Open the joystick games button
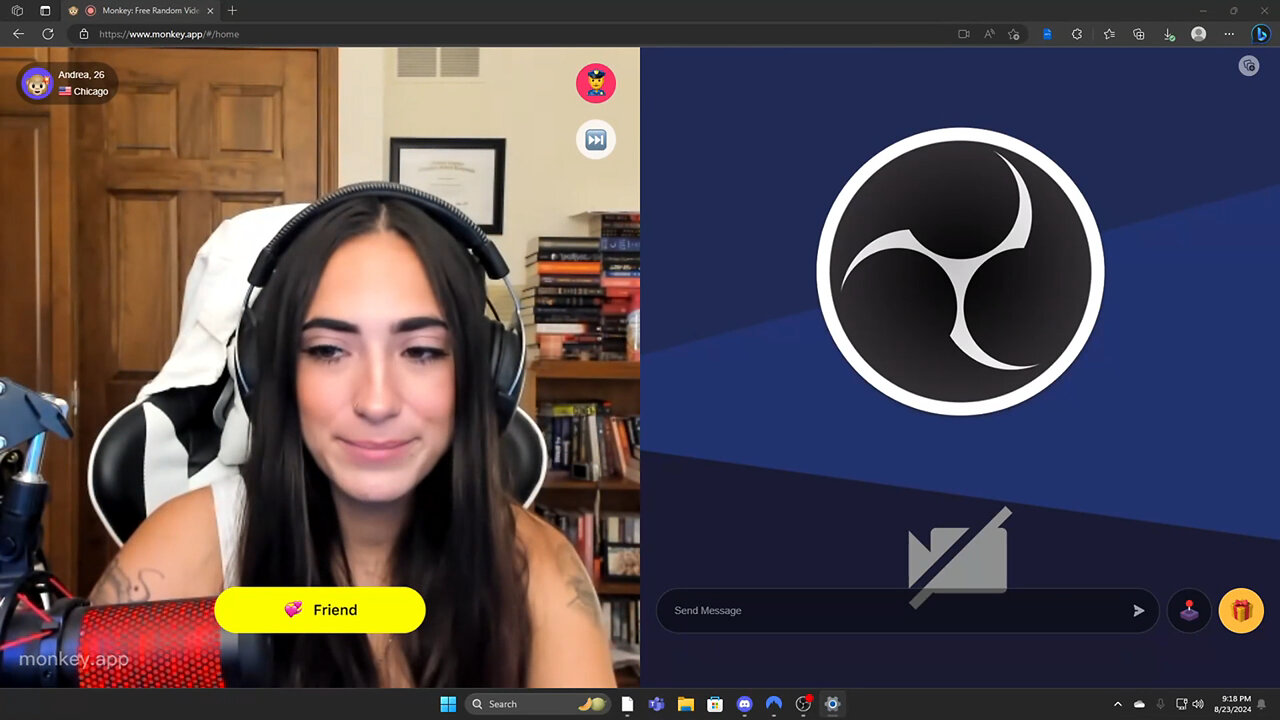The image size is (1280, 720). 1189,611
